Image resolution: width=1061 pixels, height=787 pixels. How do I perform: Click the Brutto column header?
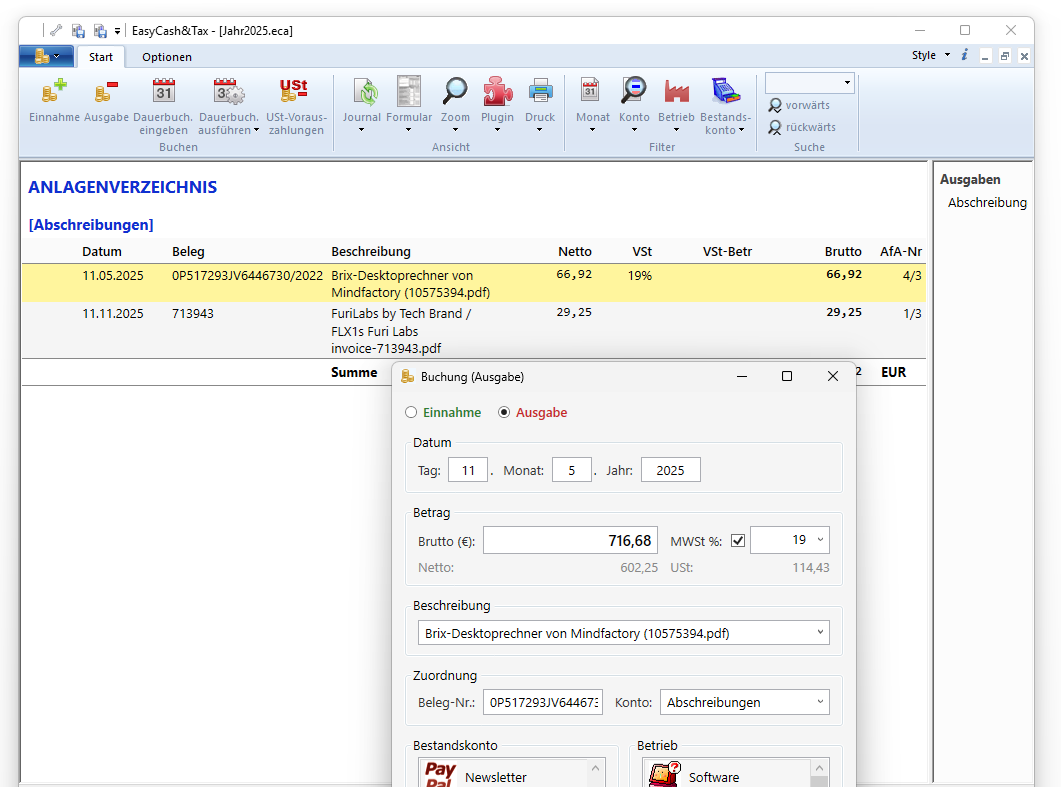843,251
